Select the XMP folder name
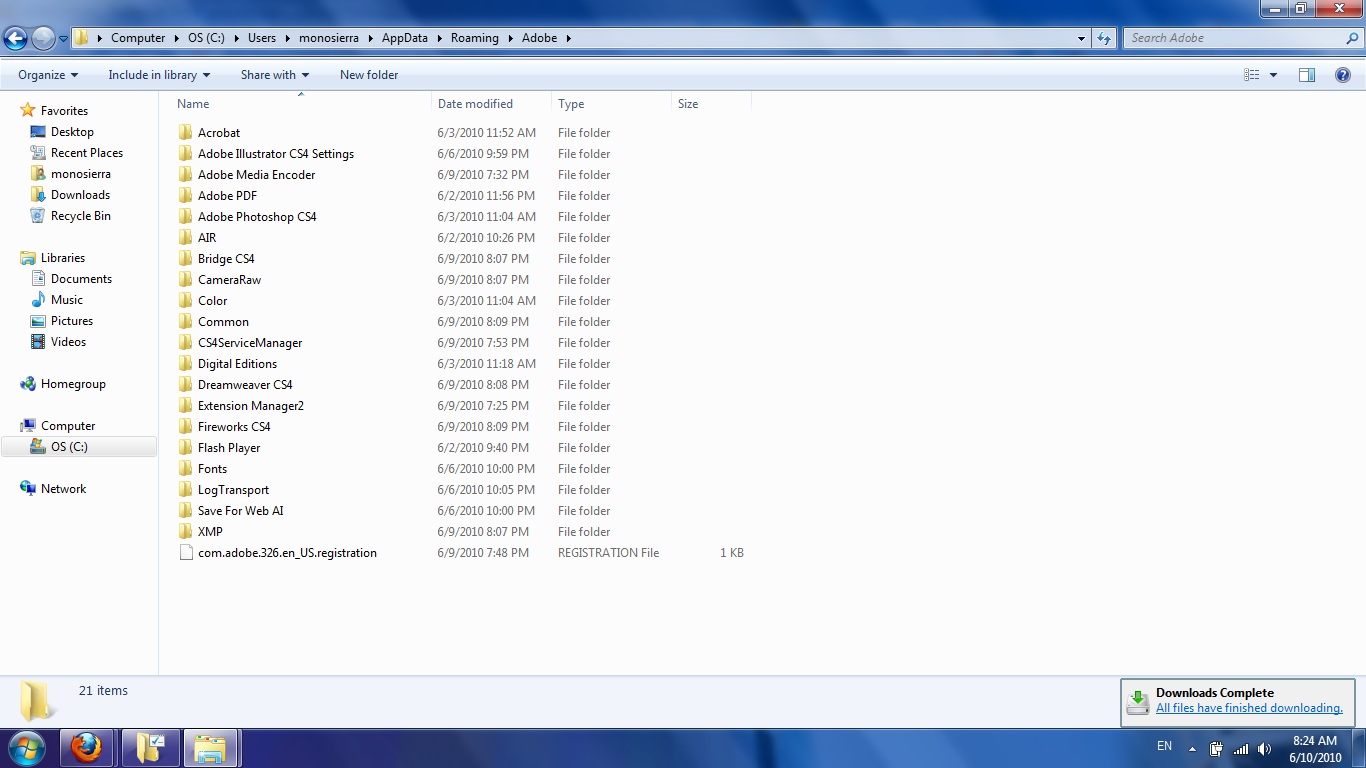Screen dimensions: 1366x768 point(210,532)
